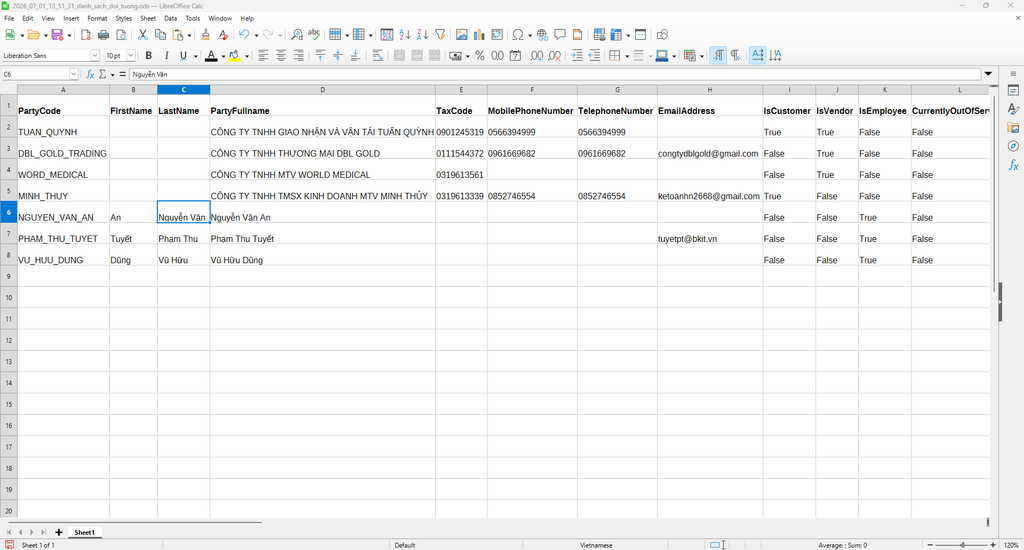Expand the Name Box dropdown arrow

(73, 74)
